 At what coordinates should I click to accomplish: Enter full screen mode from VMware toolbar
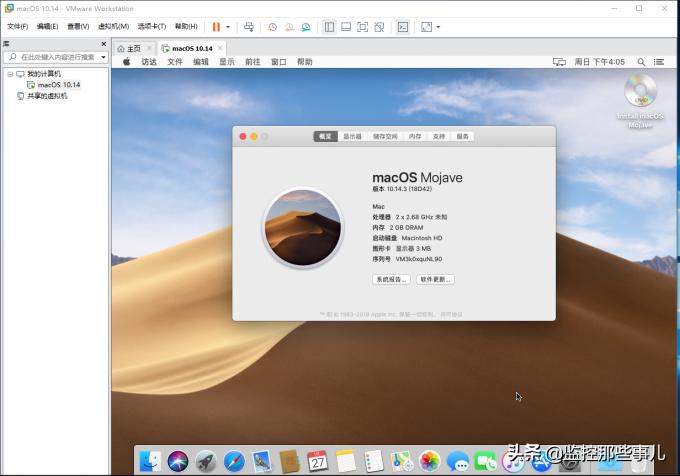(363, 27)
